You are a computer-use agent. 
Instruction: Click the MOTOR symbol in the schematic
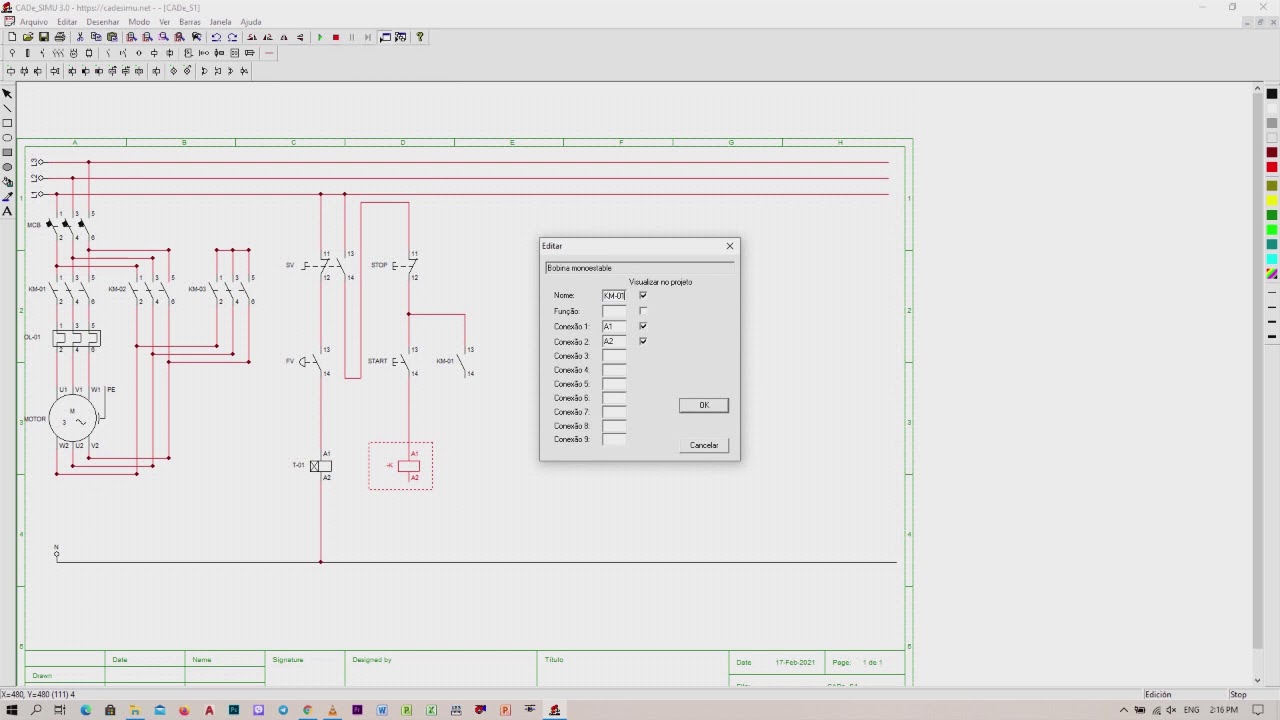[73, 418]
